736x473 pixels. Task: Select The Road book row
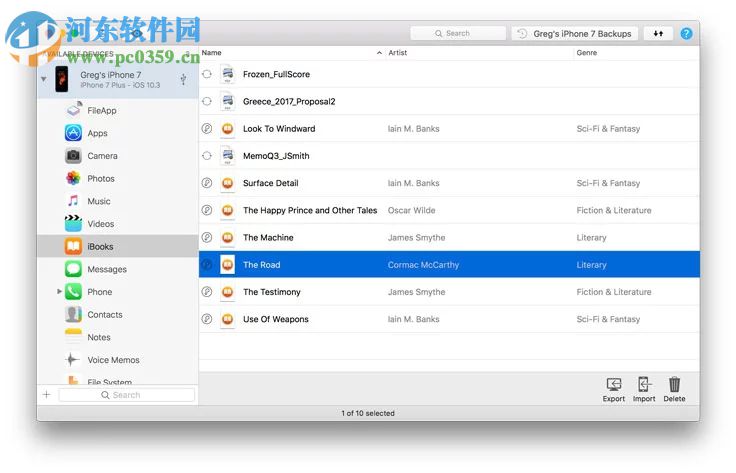click(449, 265)
